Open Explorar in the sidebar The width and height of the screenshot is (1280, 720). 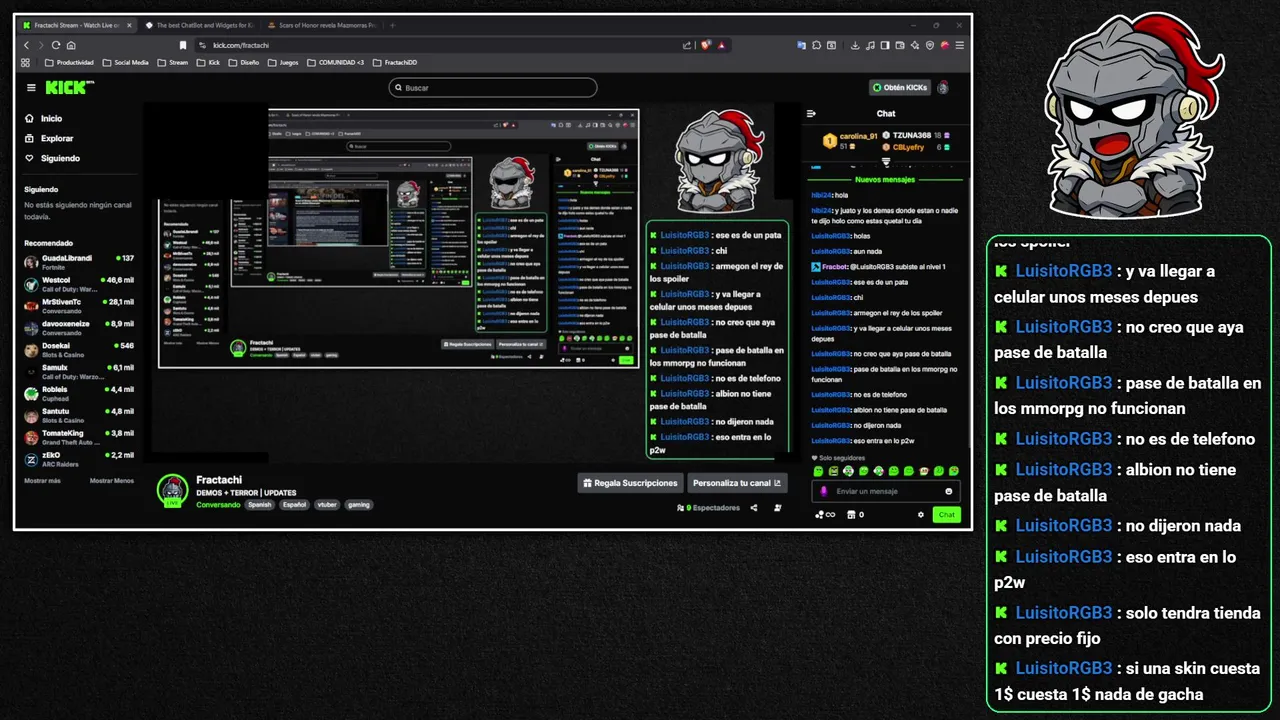click(50, 139)
